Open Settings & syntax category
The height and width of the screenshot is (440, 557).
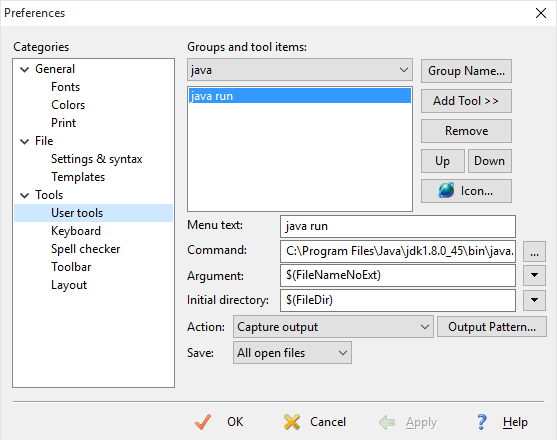pos(96,159)
